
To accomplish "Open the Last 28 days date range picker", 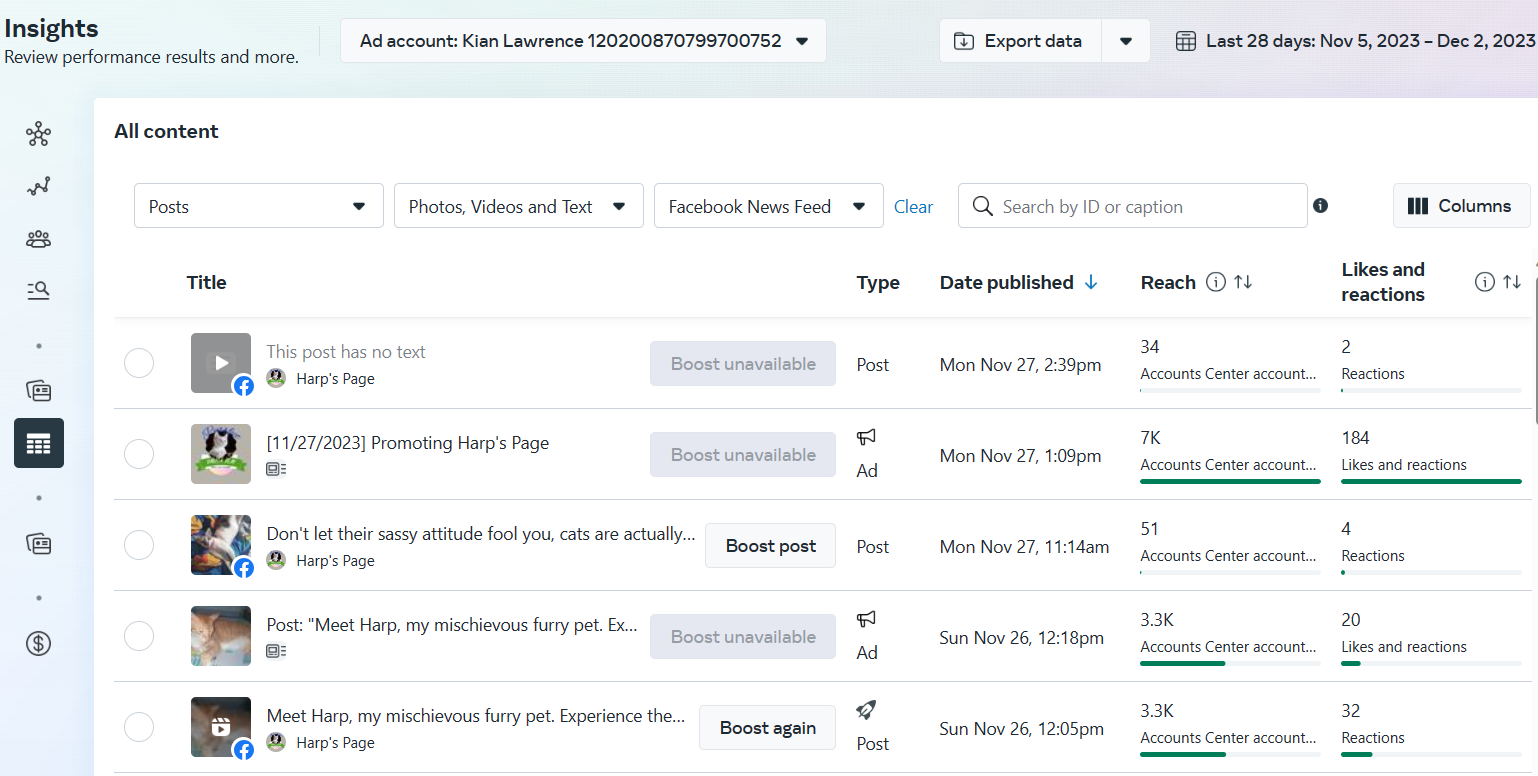I will 1355,41.
